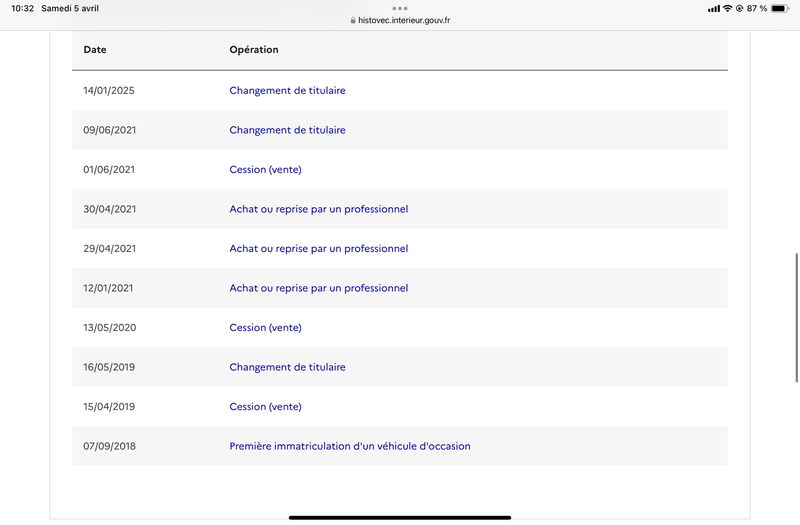The width and height of the screenshot is (800, 525).
Task: Tap the histovec.interieur.gouv.fr address bar
Action: point(403,20)
